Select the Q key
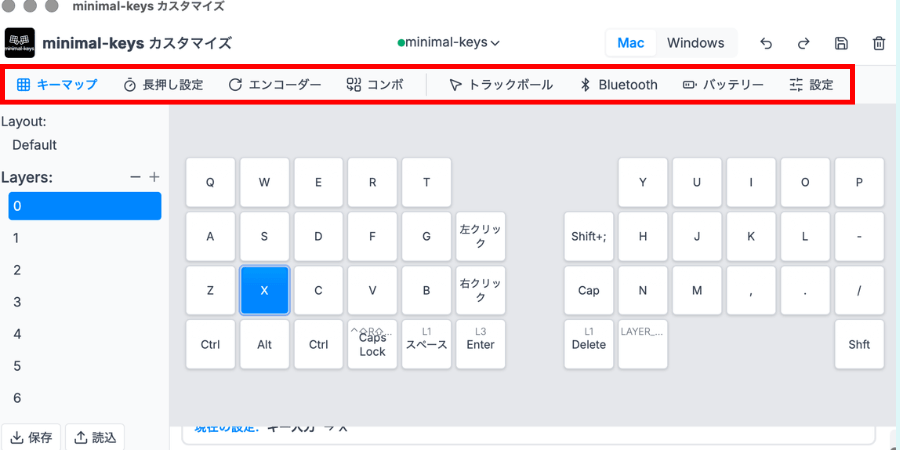 click(x=211, y=183)
